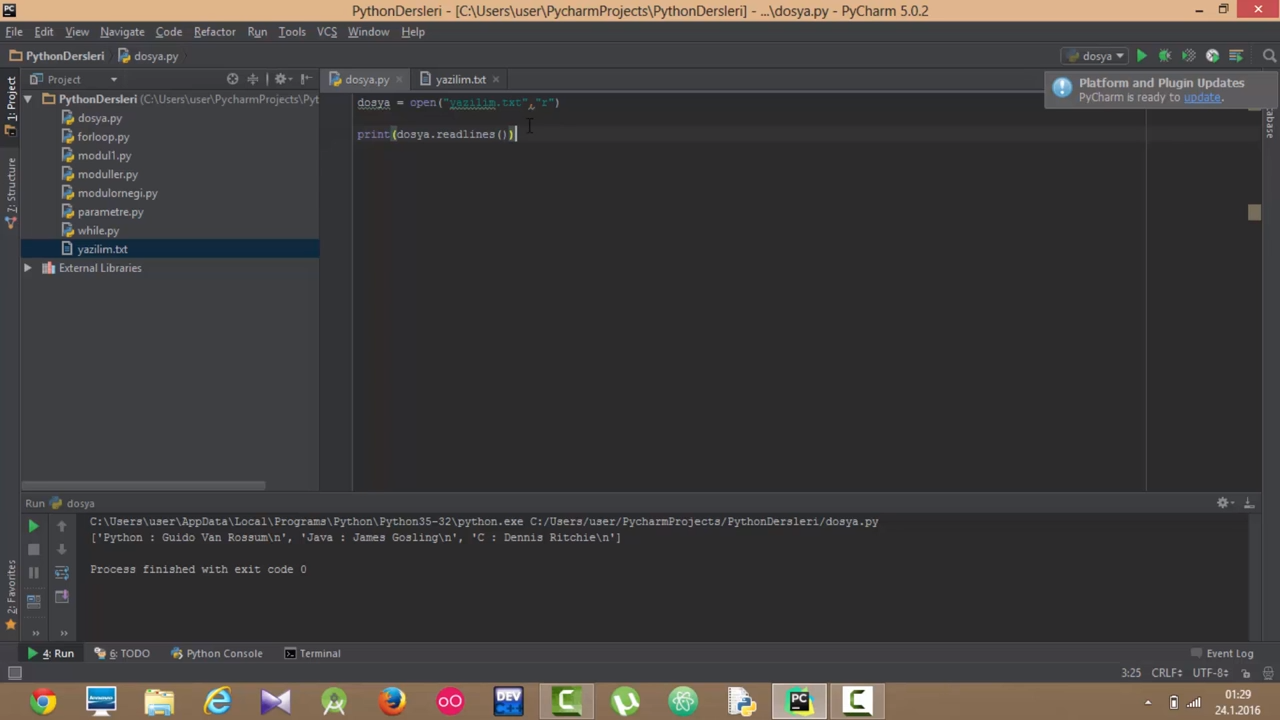Viewport: 1280px width, 720px height.
Task: Collapse the PythonDersleri project folder
Action: point(28,99)
